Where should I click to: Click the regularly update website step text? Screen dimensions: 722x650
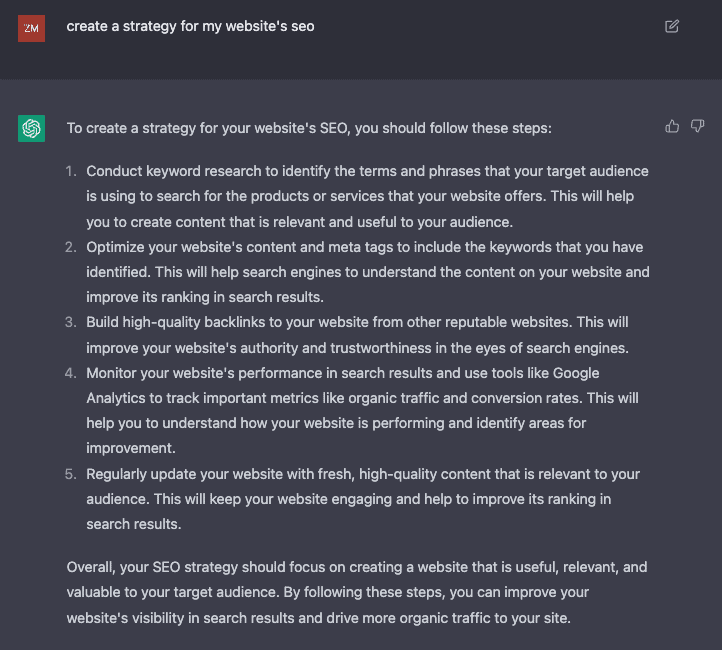click(x=362, y=498)
